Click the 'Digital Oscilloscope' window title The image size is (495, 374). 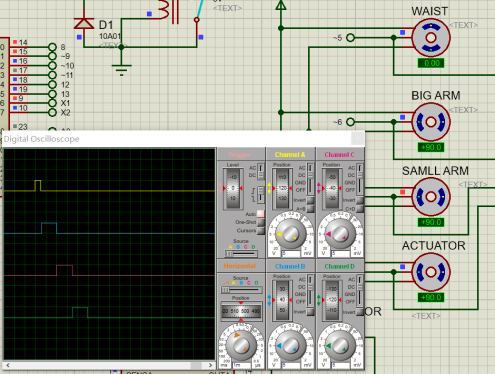point(41,139)
